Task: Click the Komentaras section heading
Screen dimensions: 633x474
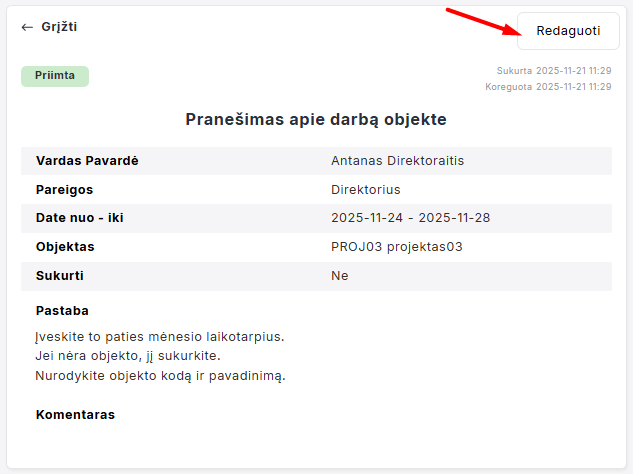Action: point(75,414)
